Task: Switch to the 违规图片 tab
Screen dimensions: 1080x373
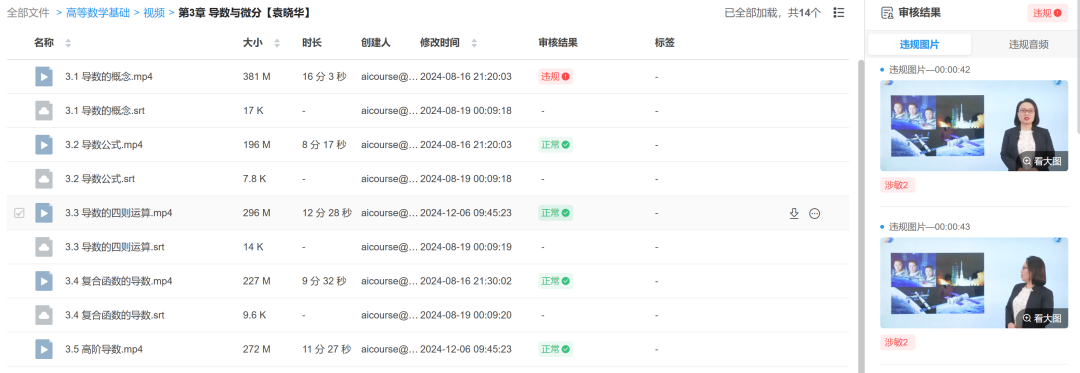Action: tap(919, 45)
